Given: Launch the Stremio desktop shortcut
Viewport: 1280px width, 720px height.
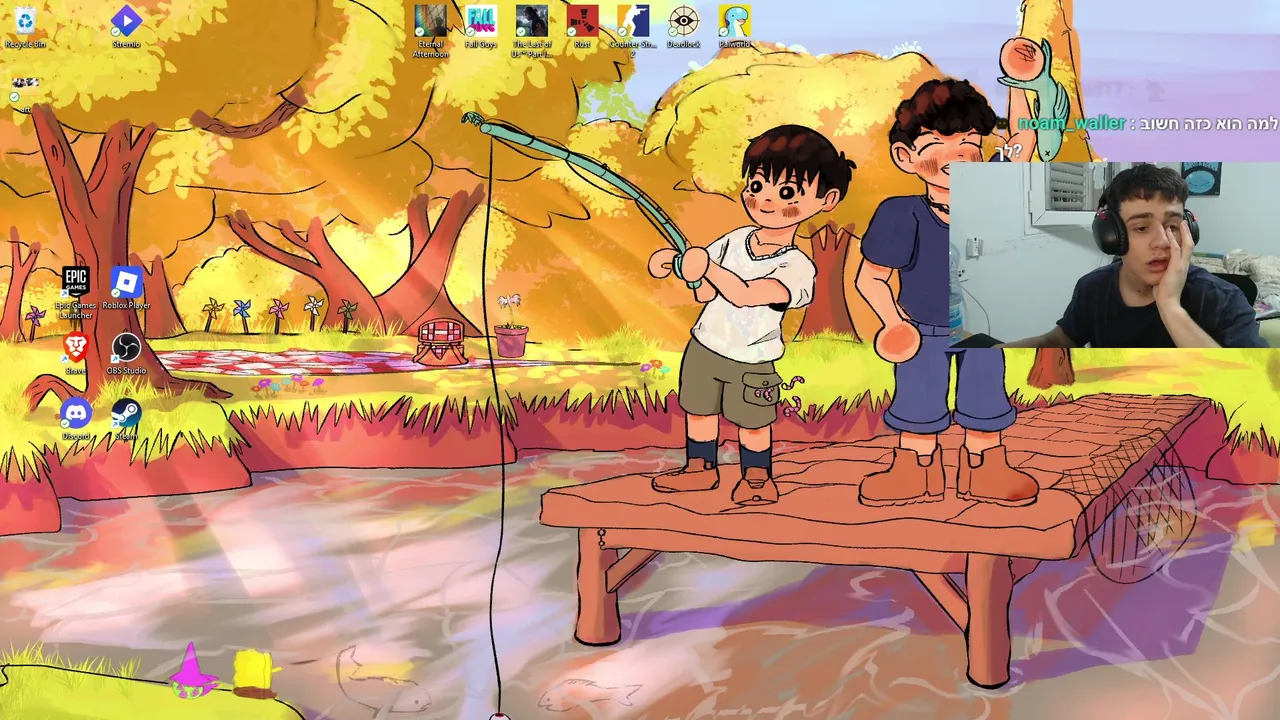Looking at the screenshot, I should [126, 26].
